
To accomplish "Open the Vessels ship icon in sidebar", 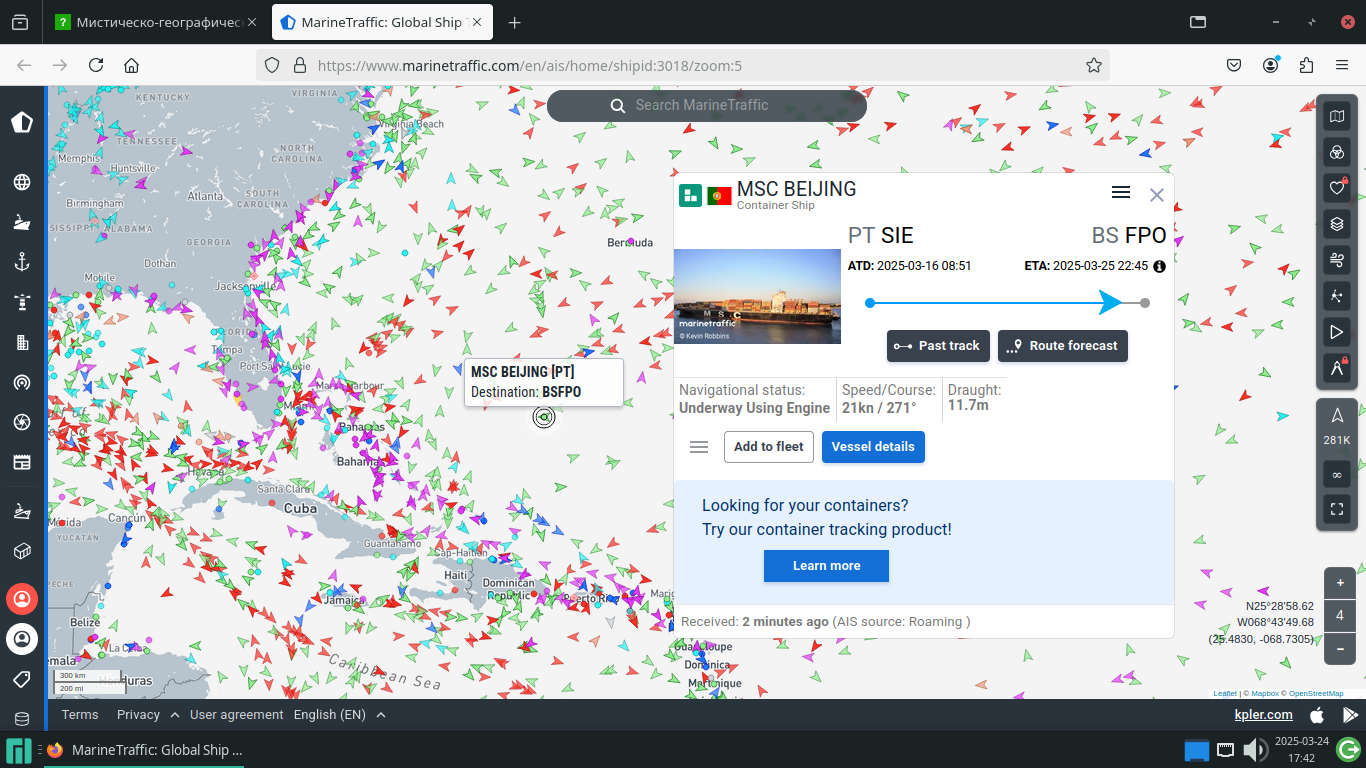I will tap(22, 222).
